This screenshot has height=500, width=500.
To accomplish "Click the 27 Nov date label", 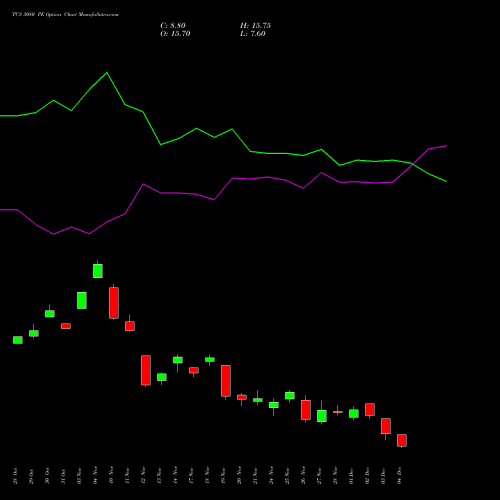I will tap(319, 476).
